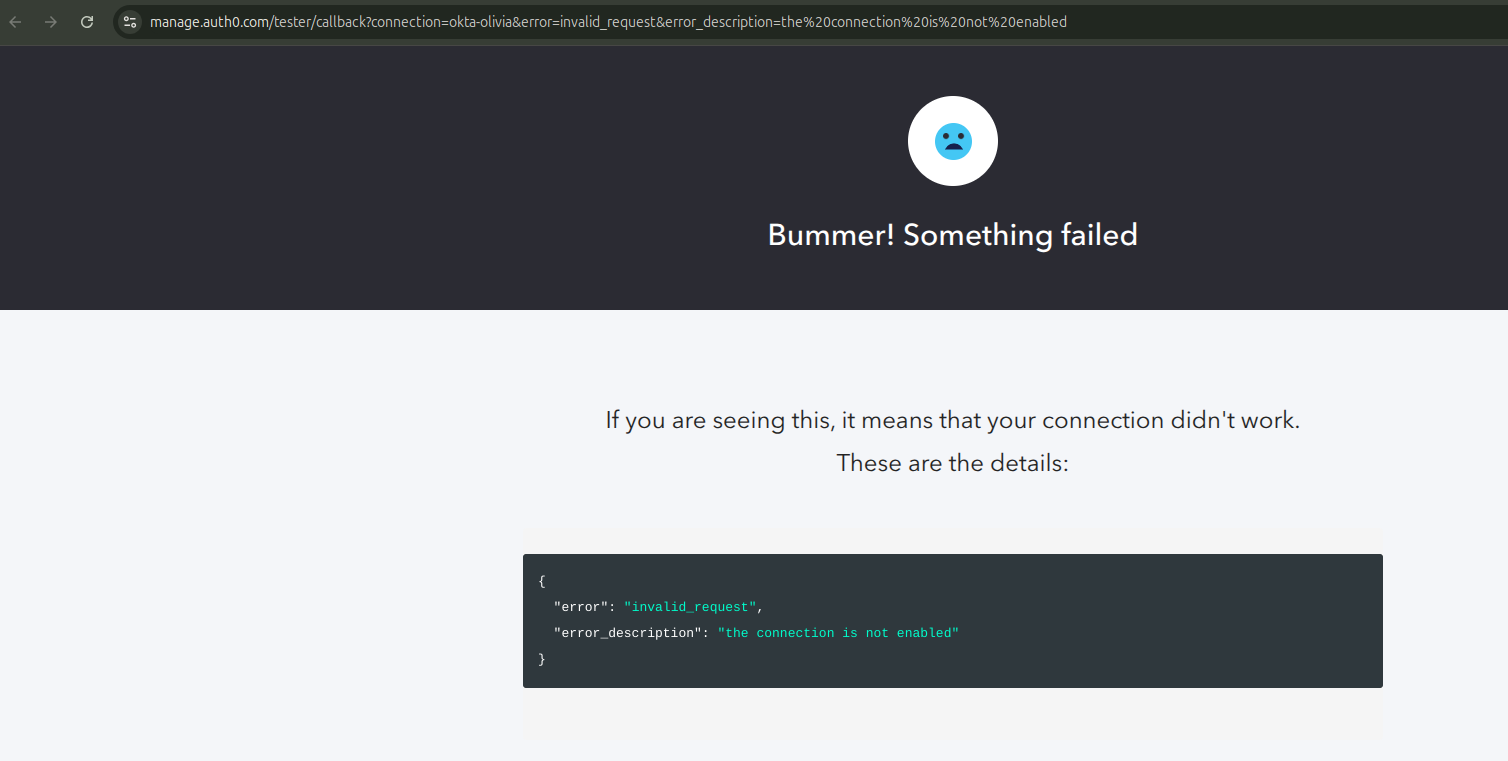The image size is (1508, 761).
Task: Click the "Bummer! Something failed" heading
Action: click(x=953, y=235)
